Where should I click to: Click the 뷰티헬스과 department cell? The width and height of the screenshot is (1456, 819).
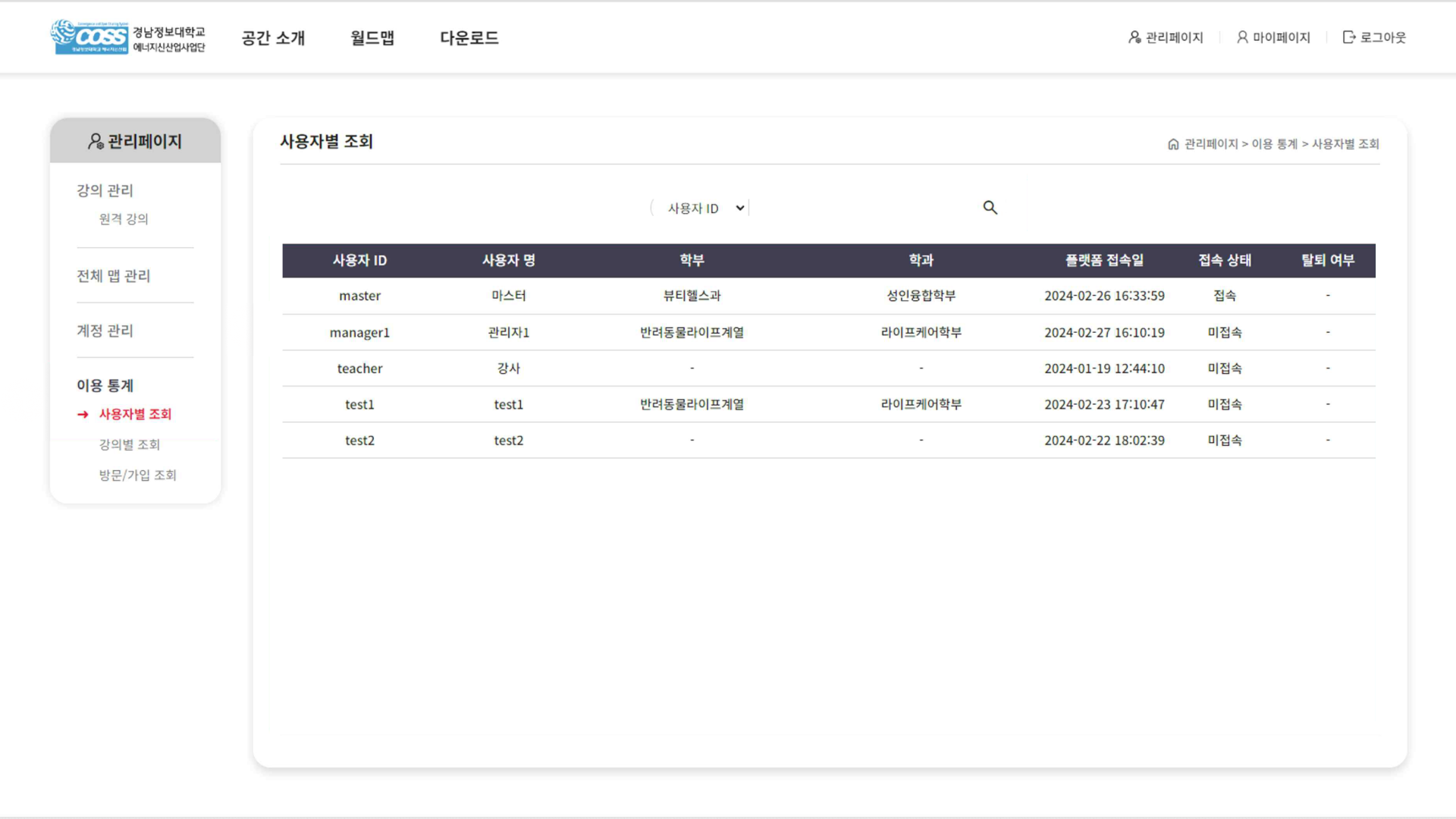(692, 296)
